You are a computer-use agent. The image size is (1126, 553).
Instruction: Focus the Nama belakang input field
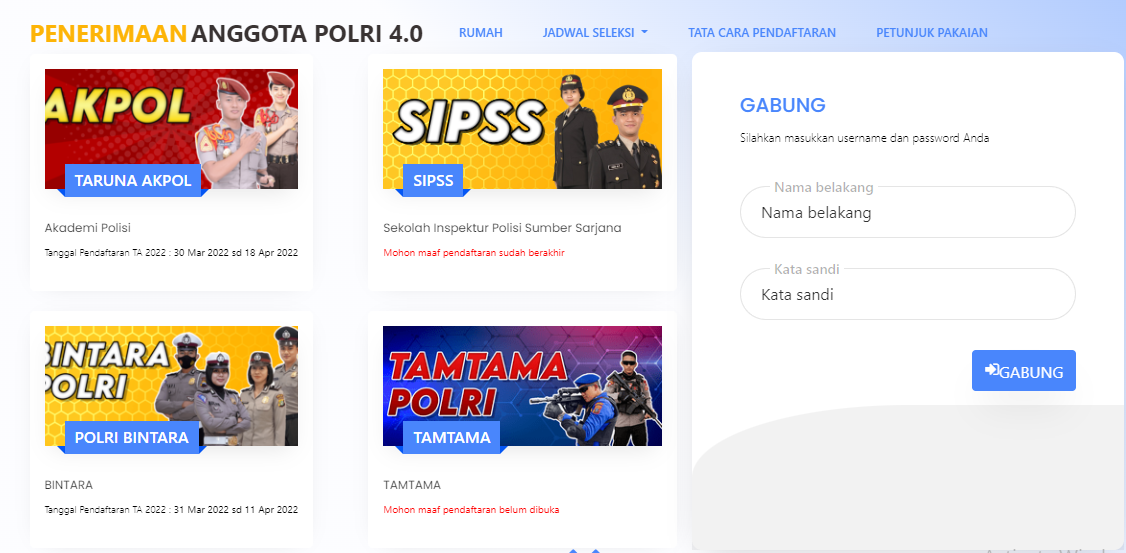point(908,212)
